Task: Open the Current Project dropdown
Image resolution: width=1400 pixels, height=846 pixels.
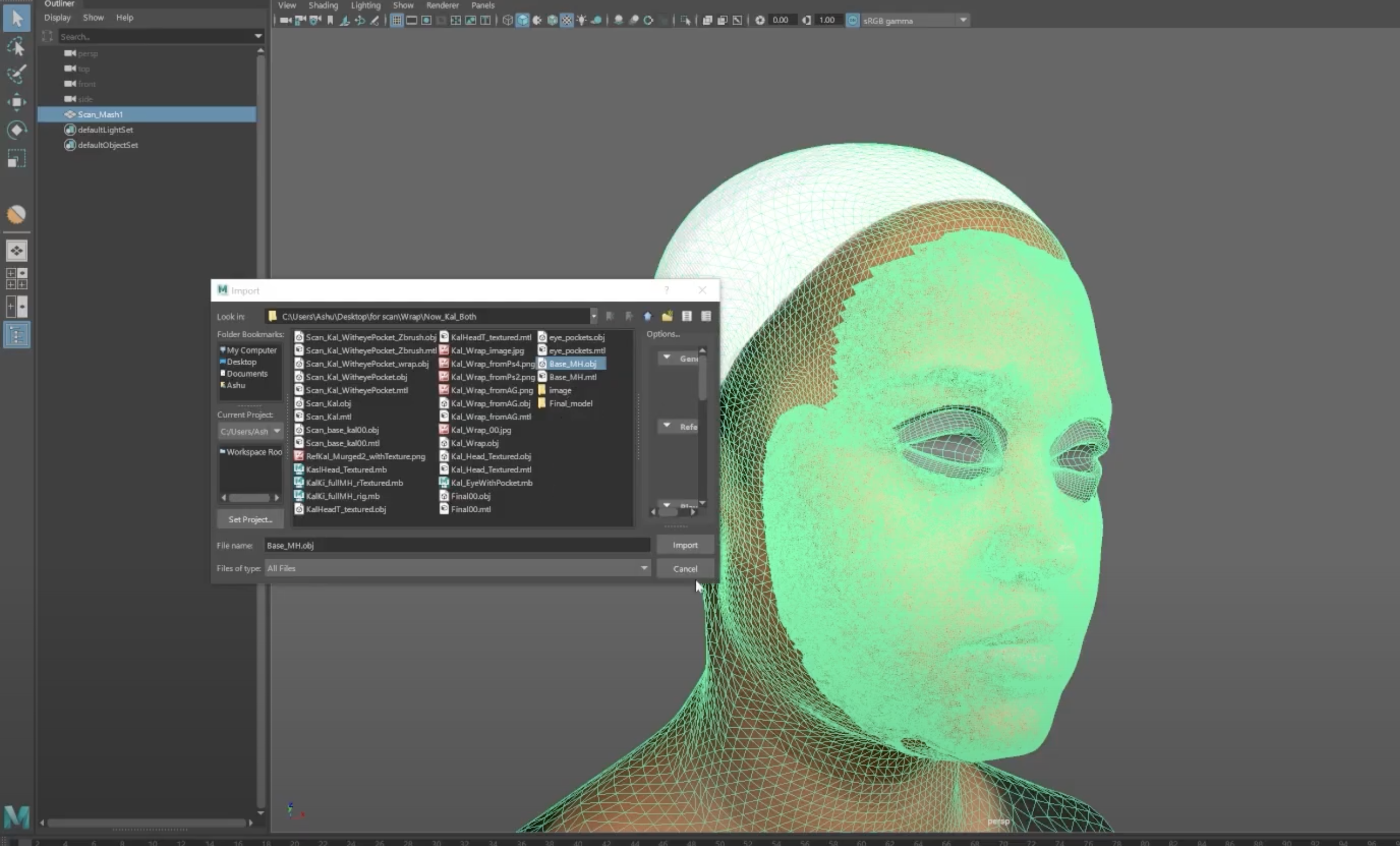Action: click(x=277, y=431)
